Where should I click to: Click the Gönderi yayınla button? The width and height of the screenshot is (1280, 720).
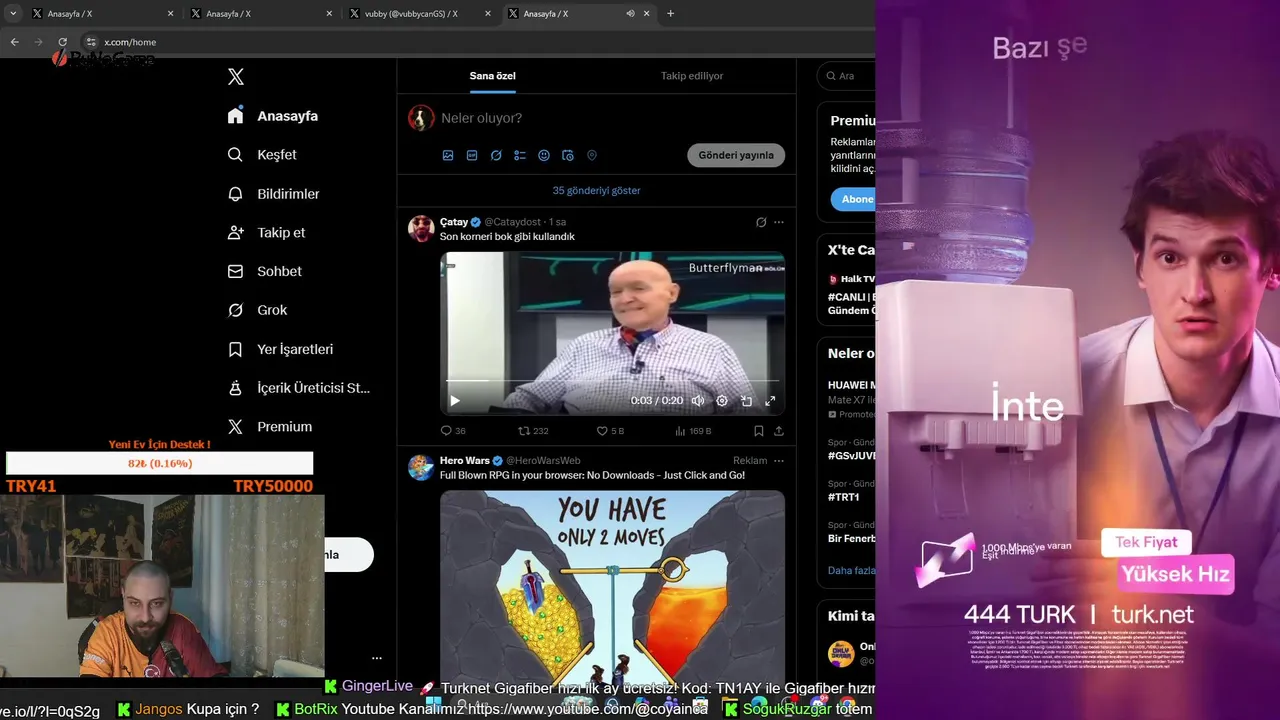736,156
